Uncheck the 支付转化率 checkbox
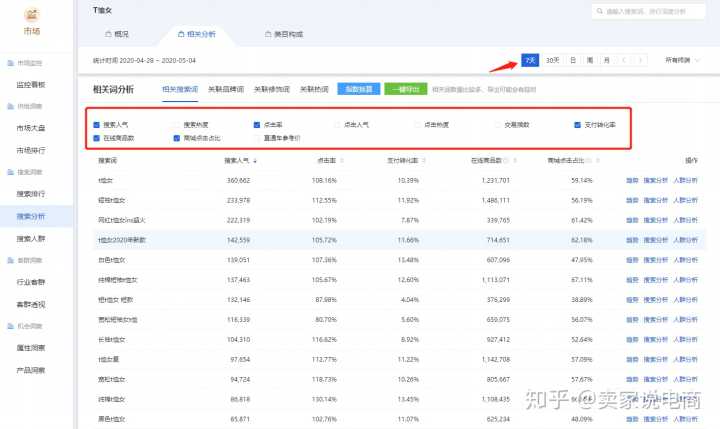 [x=578, y=125]
